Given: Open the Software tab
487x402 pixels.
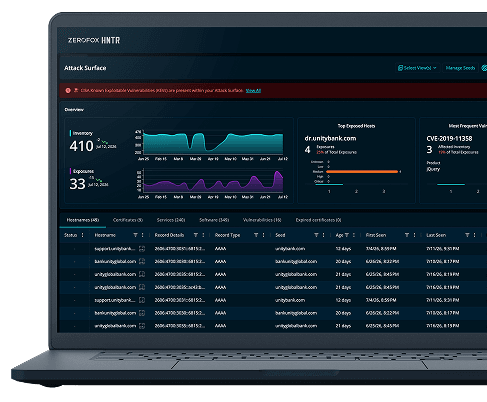Looking at the screenshot, I should pos(214,220).
